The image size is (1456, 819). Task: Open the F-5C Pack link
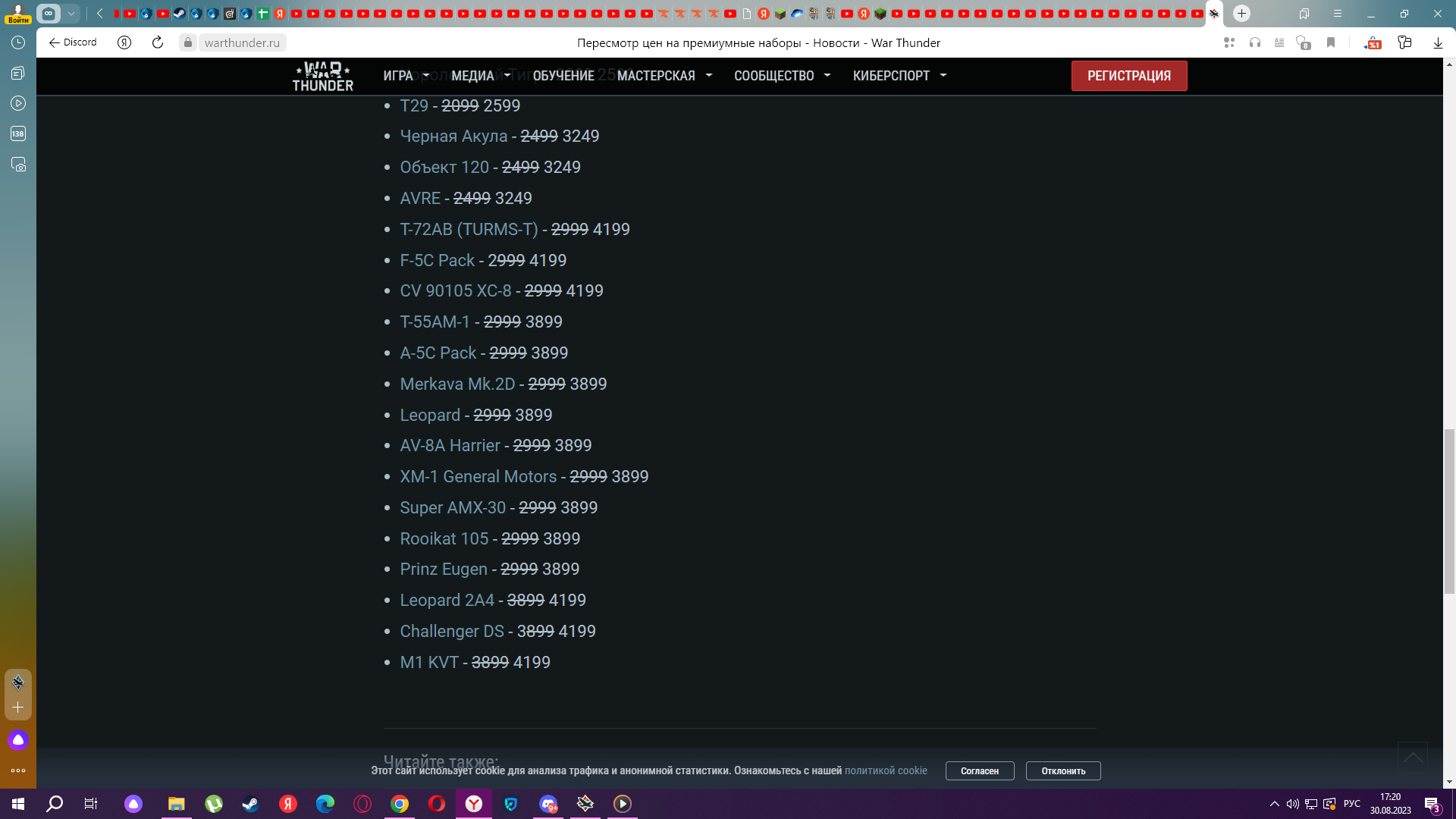point(437,260)
